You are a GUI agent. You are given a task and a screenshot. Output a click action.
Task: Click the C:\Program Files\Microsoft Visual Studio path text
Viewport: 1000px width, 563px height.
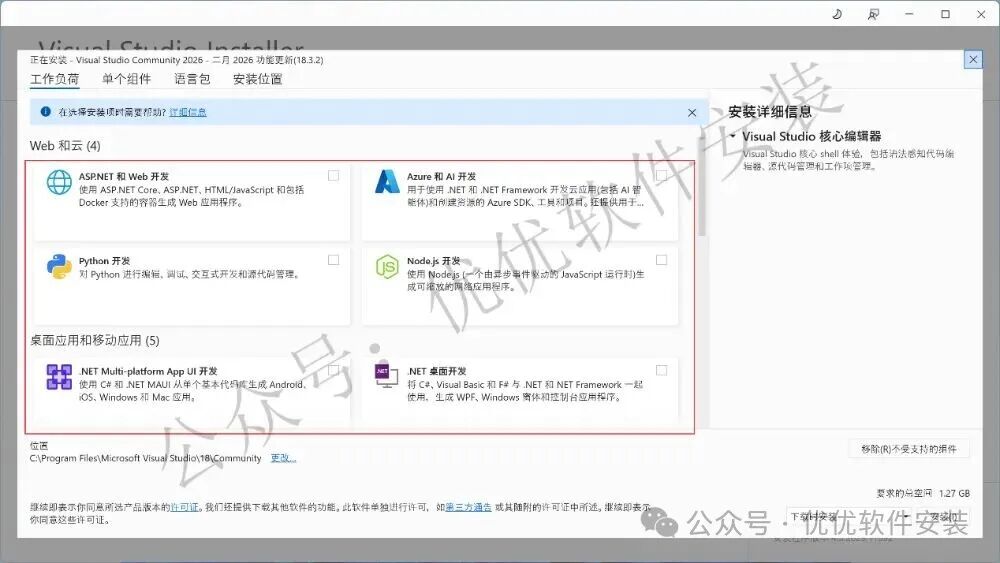(145, 458)
